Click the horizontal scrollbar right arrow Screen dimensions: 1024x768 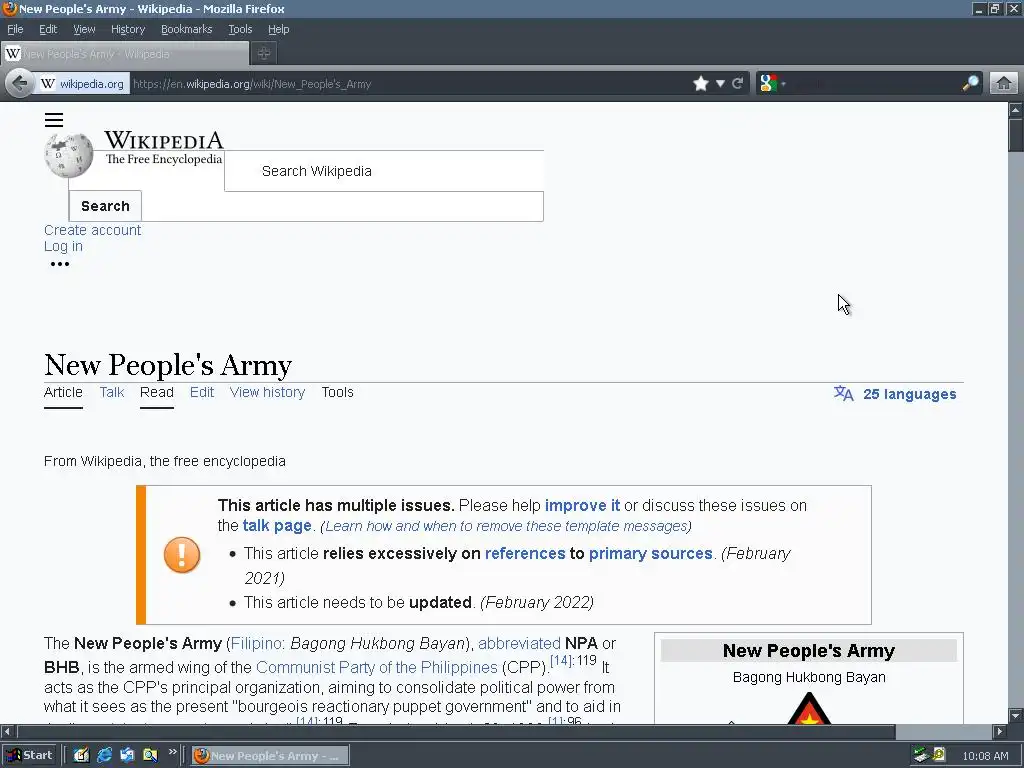pyautogui.click(x=999, y=731)
